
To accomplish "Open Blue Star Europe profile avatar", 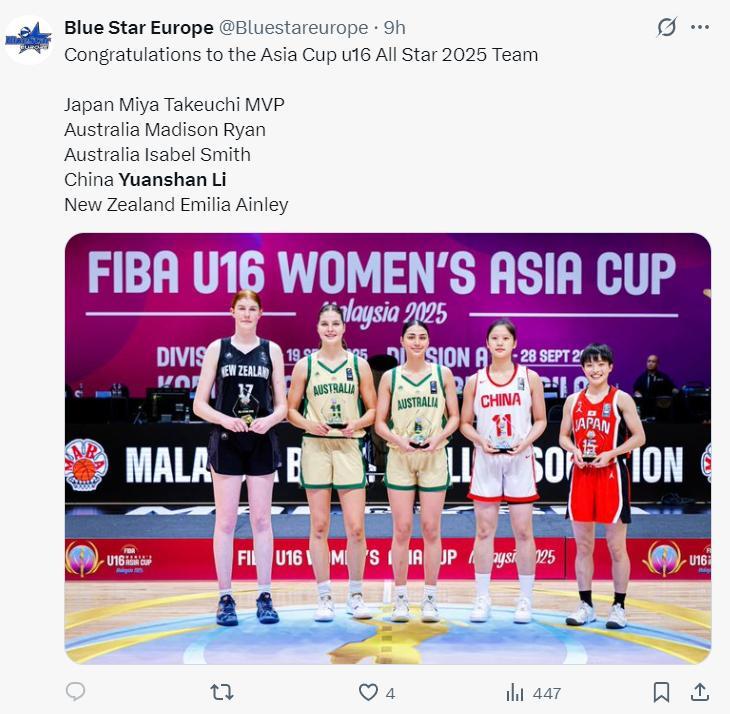I will click(x=29, y=40).
